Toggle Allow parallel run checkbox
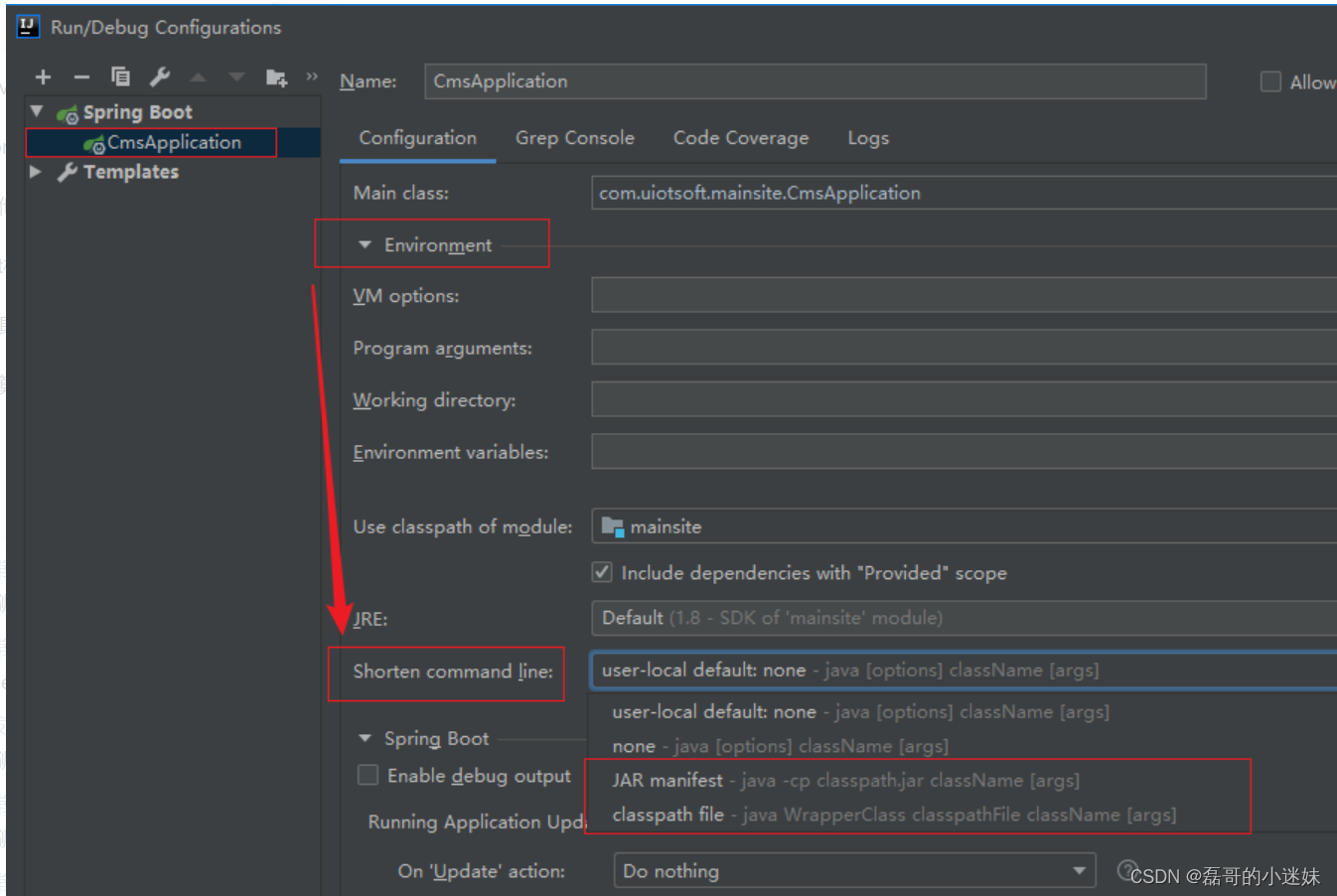The width and height of the screenshot is (1337, 896). click(1270, 81)
